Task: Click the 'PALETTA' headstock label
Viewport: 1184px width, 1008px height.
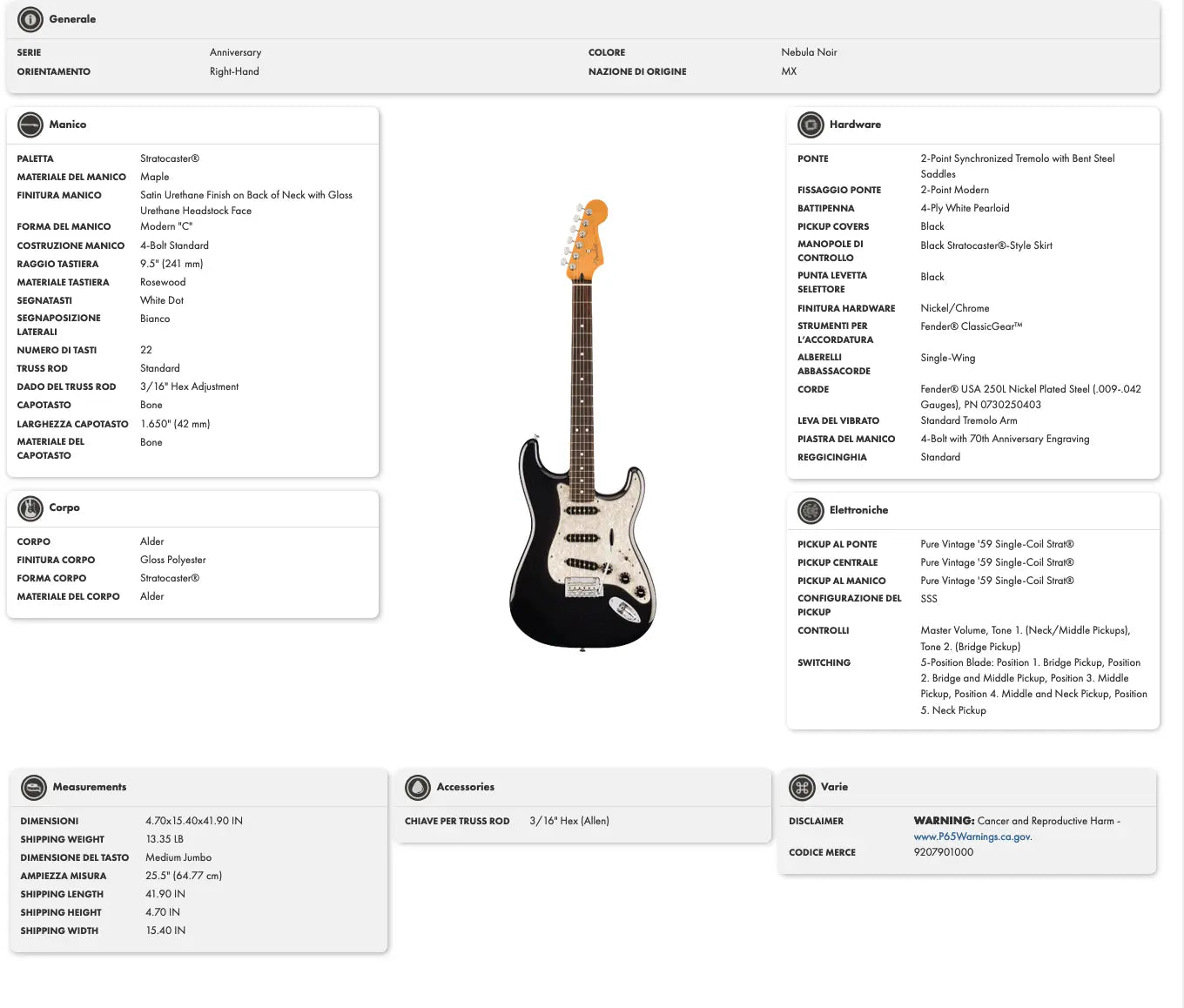Action: pyautogui.click(x=35, y=158)
